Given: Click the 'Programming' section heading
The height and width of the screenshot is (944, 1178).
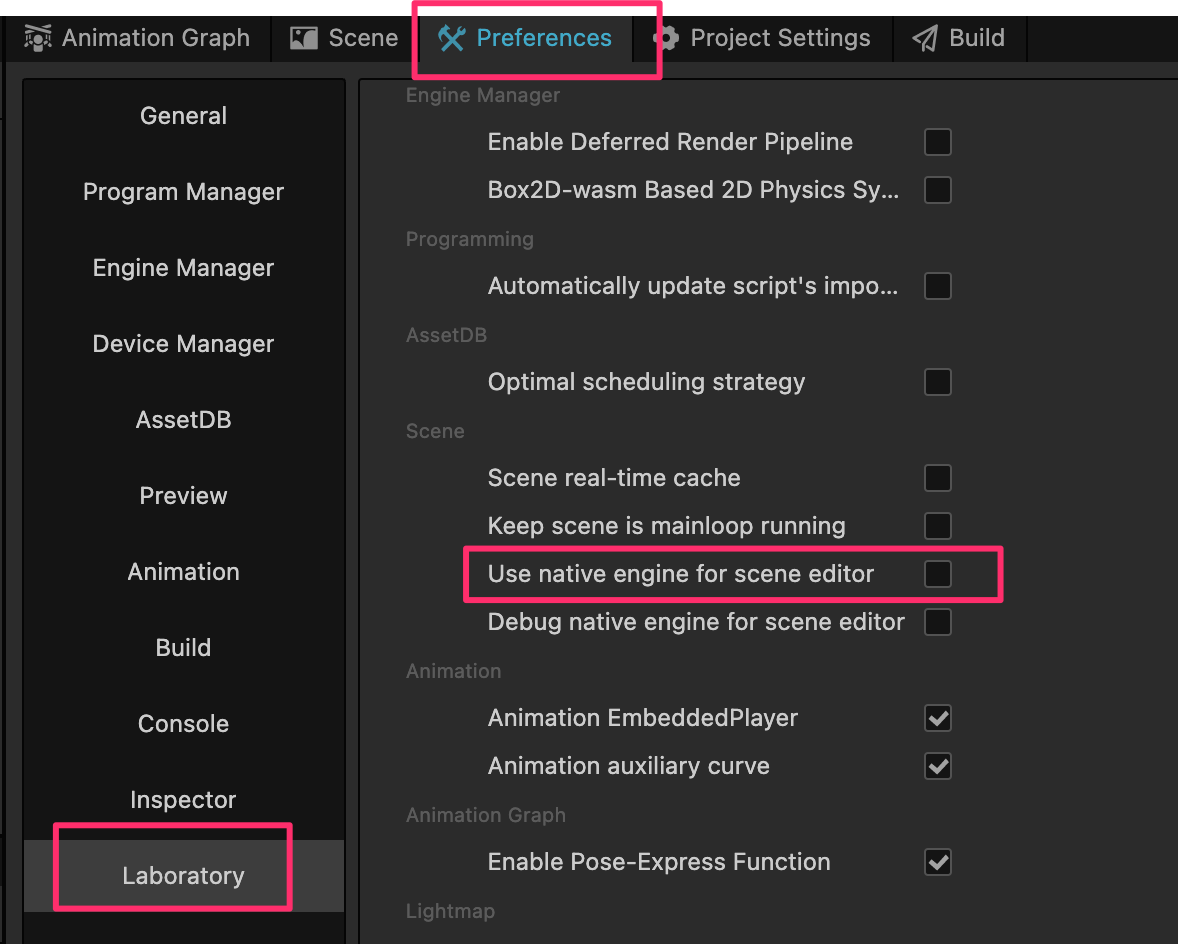Looking at the screenshot, I should tap(470, 240).
